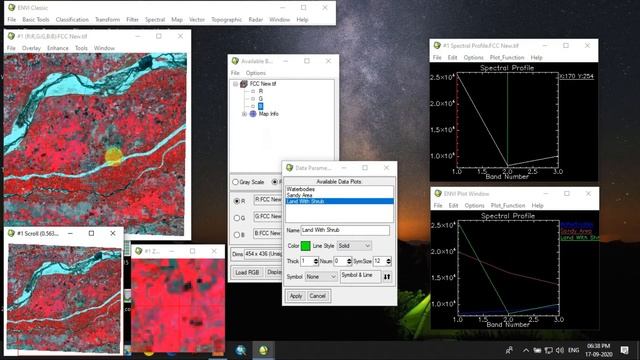The height and width of the screenshot is (360, 640).
Task: Click the Cancel button in Data Parameters
Action: [317, 296]
